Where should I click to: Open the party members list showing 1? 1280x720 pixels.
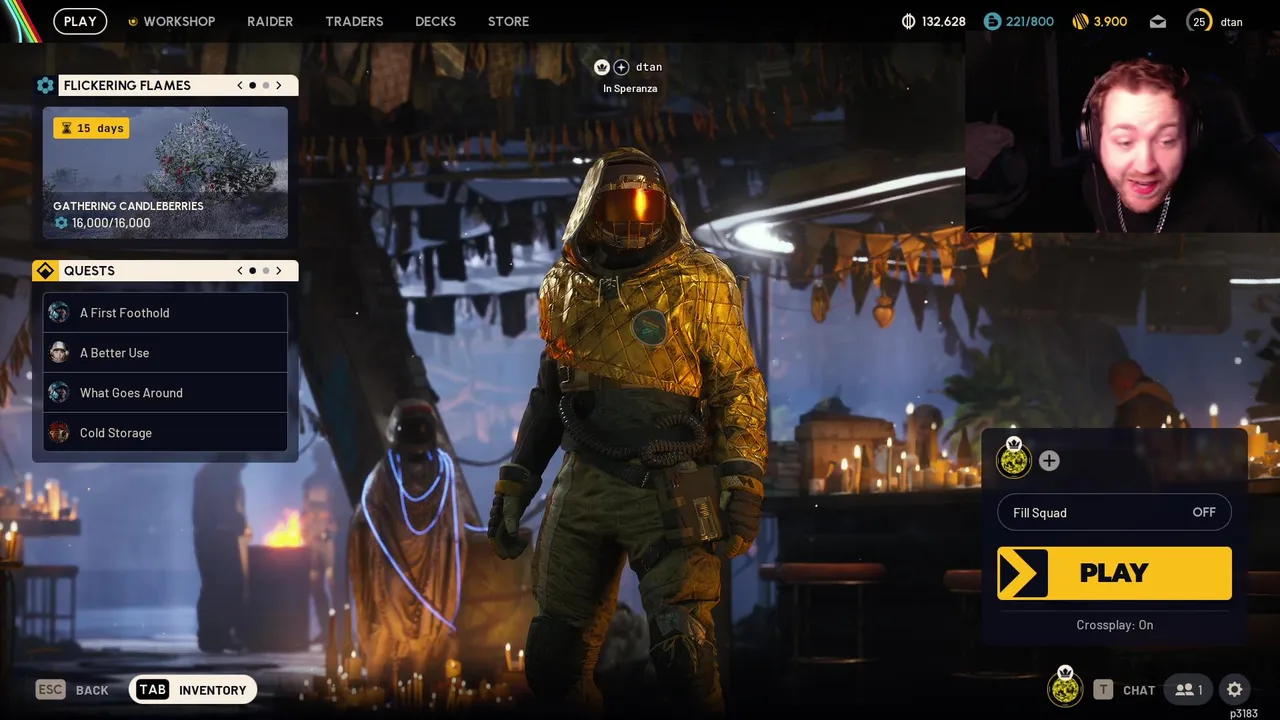click(1189, 690)
